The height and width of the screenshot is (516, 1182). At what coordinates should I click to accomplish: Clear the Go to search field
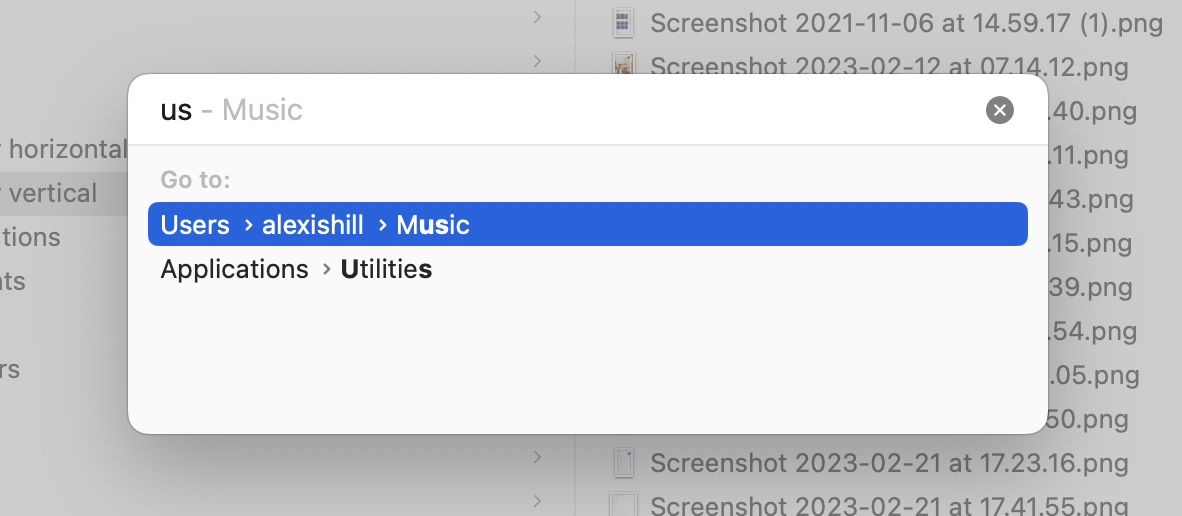click(x=999, y=110)
